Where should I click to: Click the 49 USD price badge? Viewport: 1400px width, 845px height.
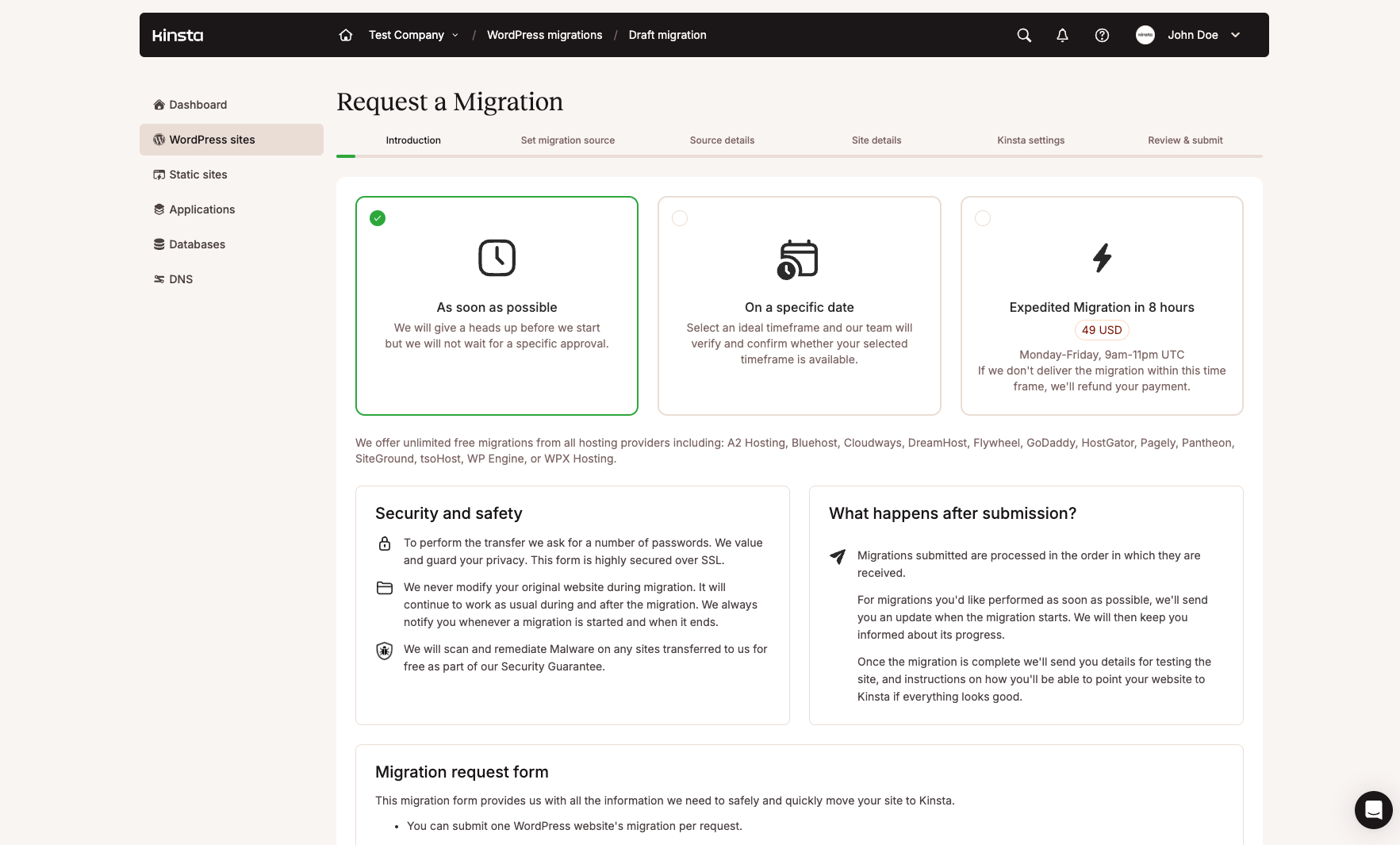[1102, 330]
